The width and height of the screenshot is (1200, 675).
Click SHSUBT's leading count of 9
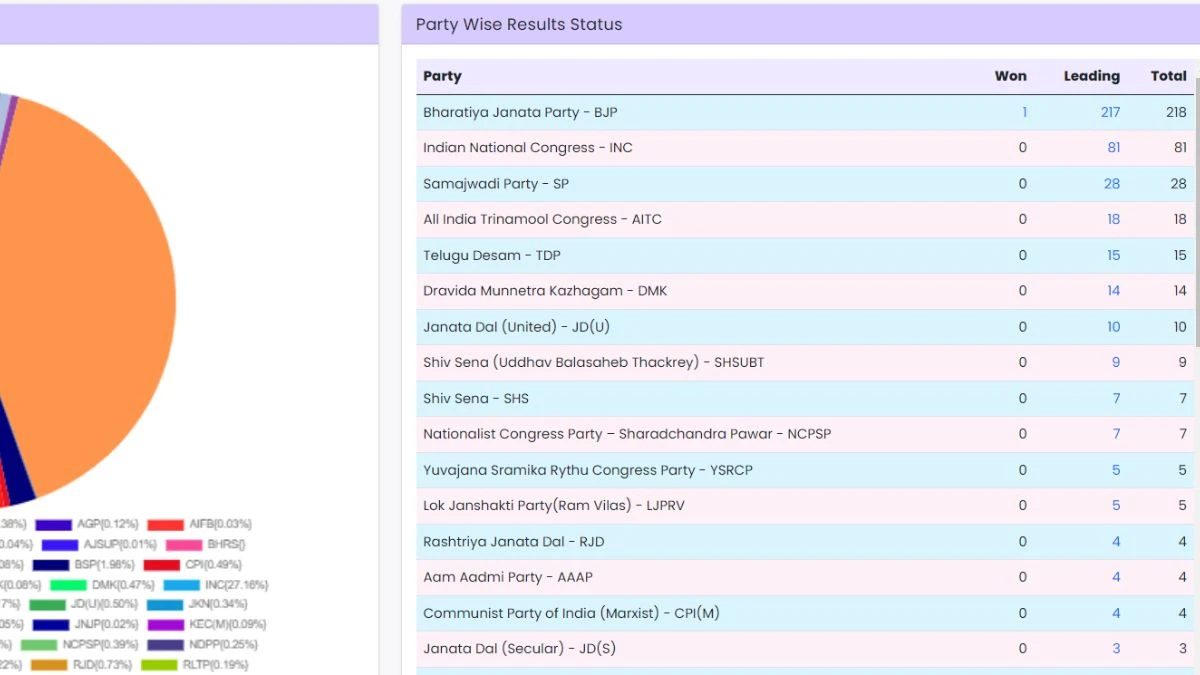coord(1116,362)
